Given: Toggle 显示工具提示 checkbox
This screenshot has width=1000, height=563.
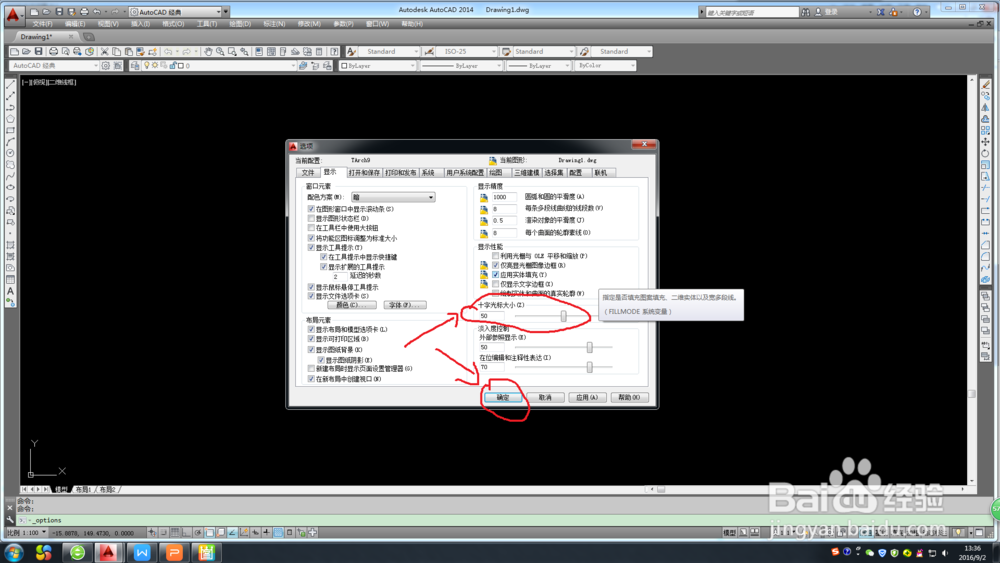Looking at the screenshot, I should pos(311,247).
